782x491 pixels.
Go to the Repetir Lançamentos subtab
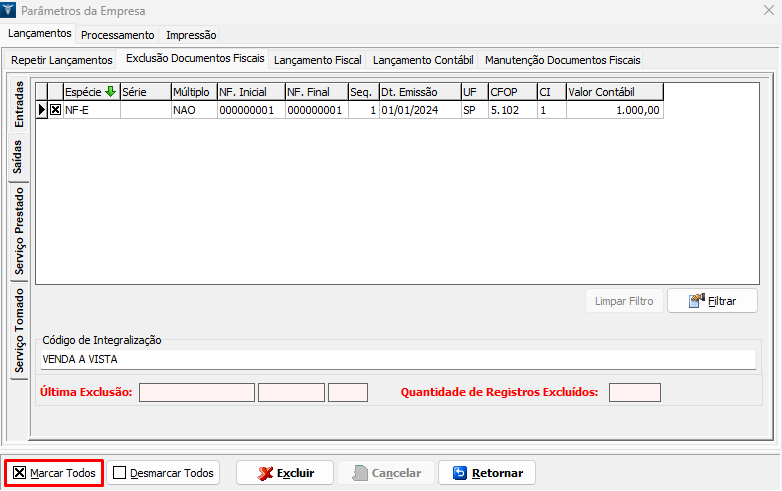pyautogui.click(x=62, y=60)
